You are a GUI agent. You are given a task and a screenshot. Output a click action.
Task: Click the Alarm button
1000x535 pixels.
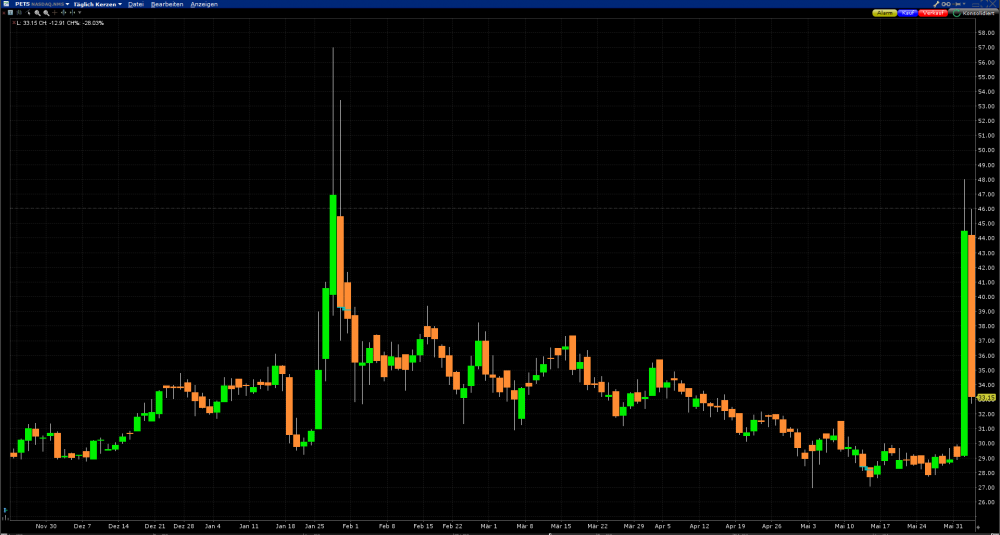(885, 13)
